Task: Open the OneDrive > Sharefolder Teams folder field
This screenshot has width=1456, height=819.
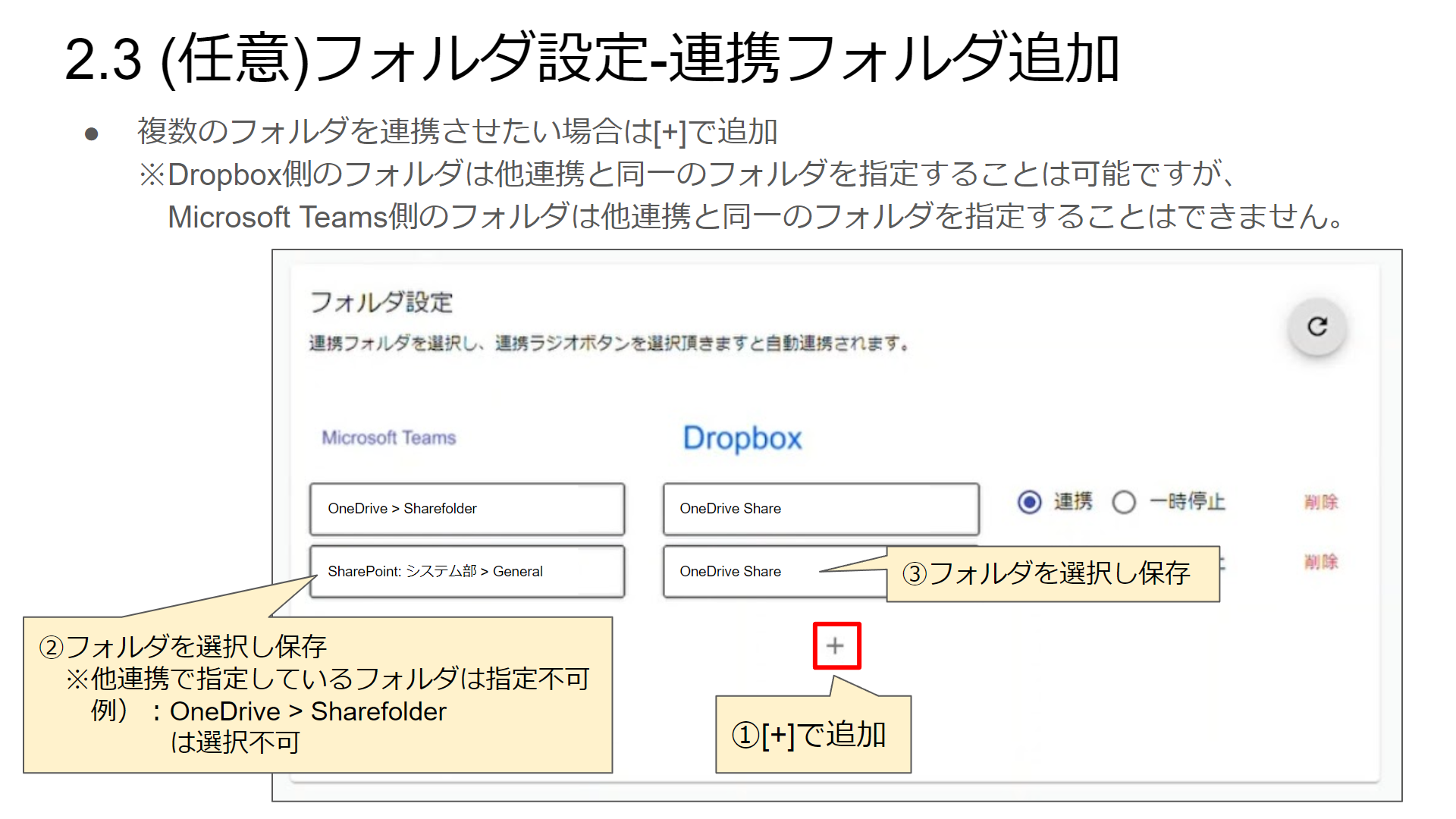Action: [x=467, y=509]
